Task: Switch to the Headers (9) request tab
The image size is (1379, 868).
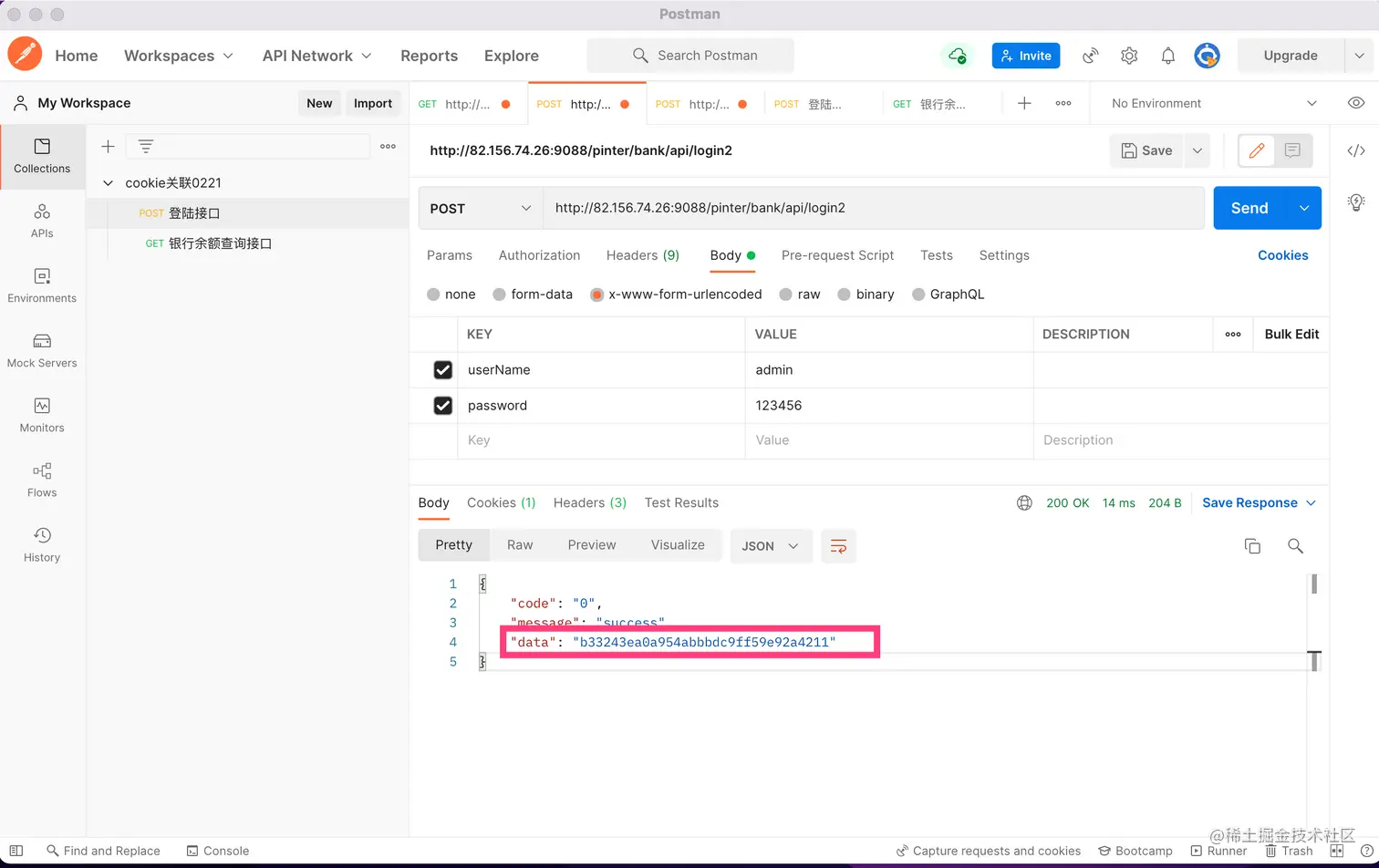Action: click(643, 255)
